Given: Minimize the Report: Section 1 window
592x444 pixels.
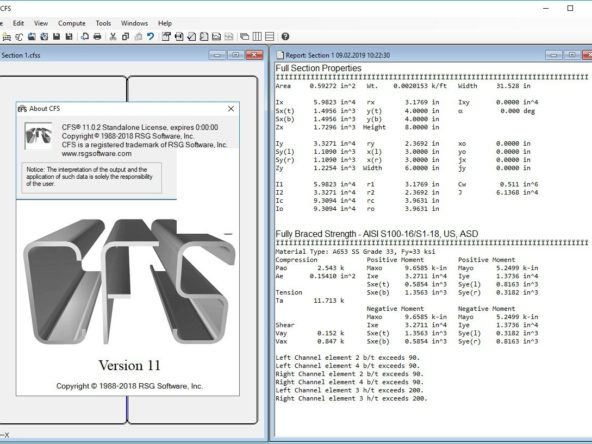Looking at the screenshot, I should (554, 55).
